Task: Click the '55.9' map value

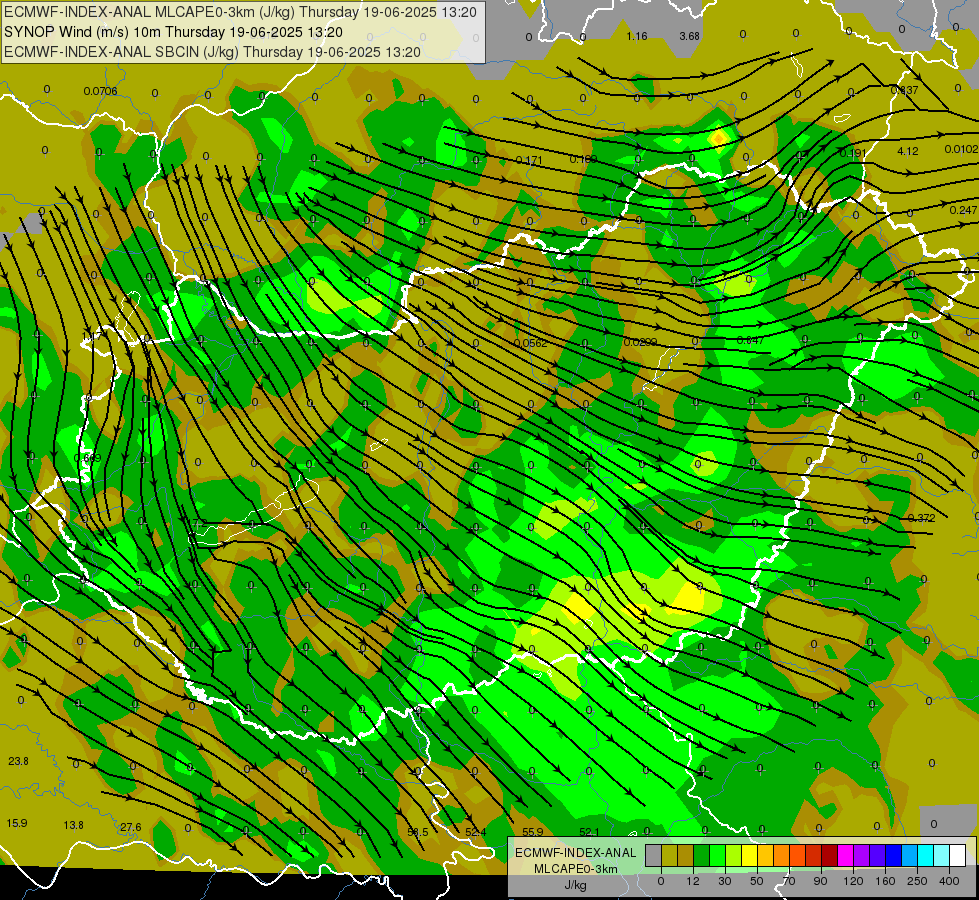Action: (x=533, y=832)
